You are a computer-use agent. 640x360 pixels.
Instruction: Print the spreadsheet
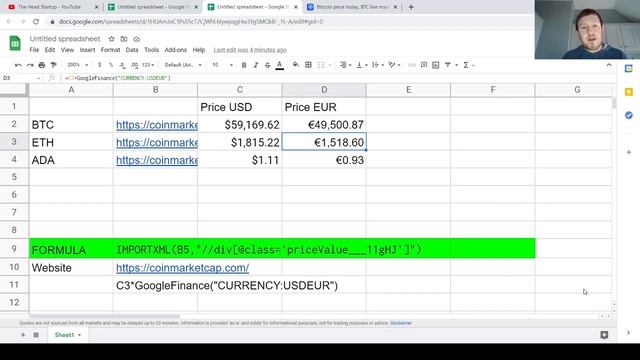(42, 65)
